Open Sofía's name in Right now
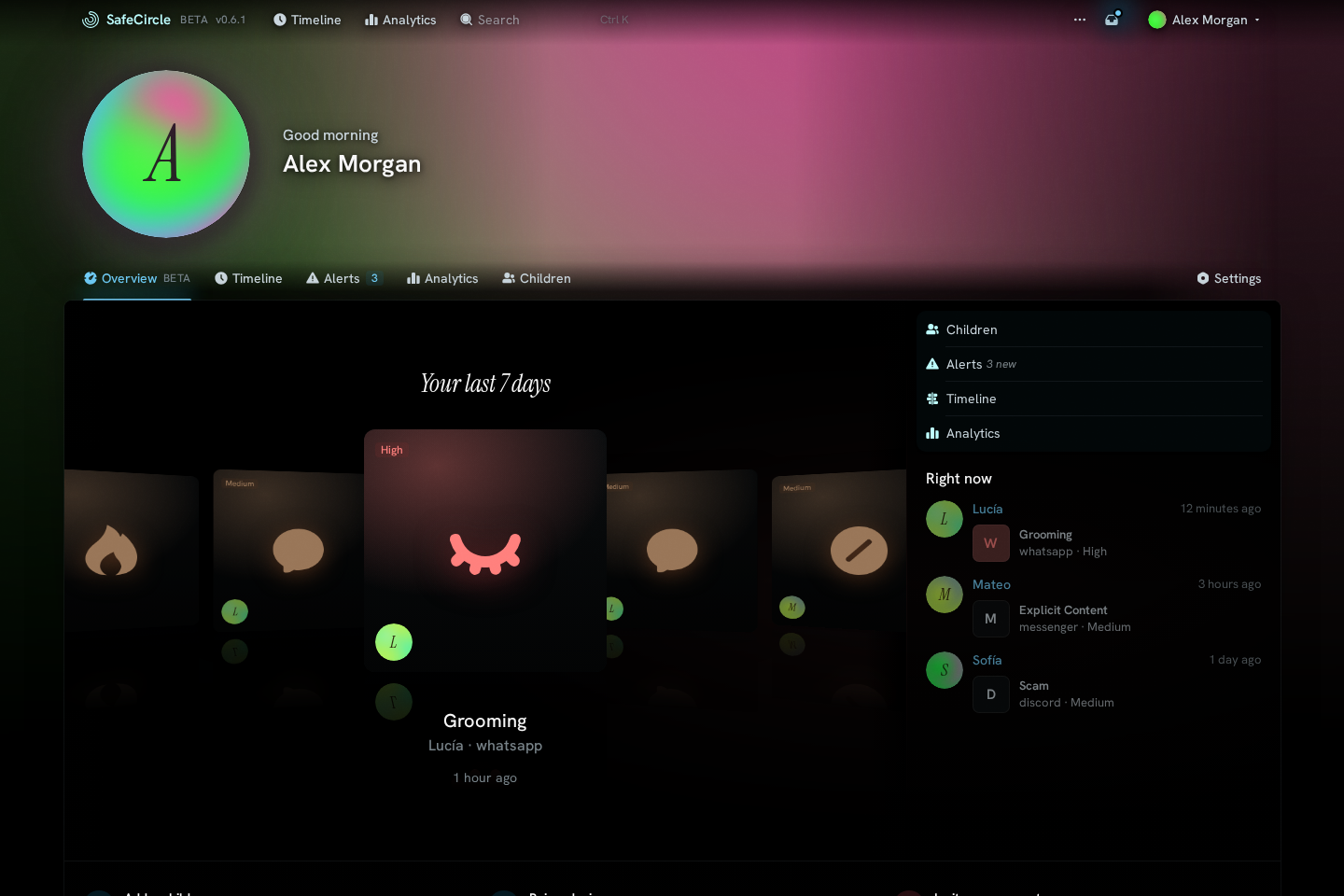This screenshot has height=896, width=1344. click(x=987, y=660)
